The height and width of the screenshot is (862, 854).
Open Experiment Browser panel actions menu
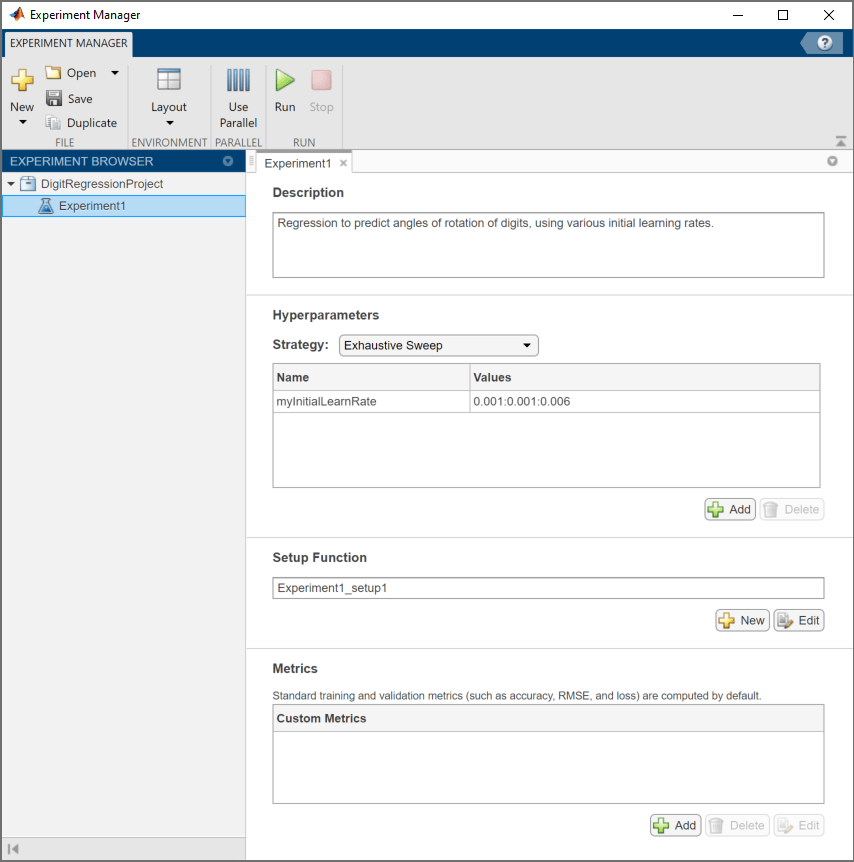[x=228, y=161]
